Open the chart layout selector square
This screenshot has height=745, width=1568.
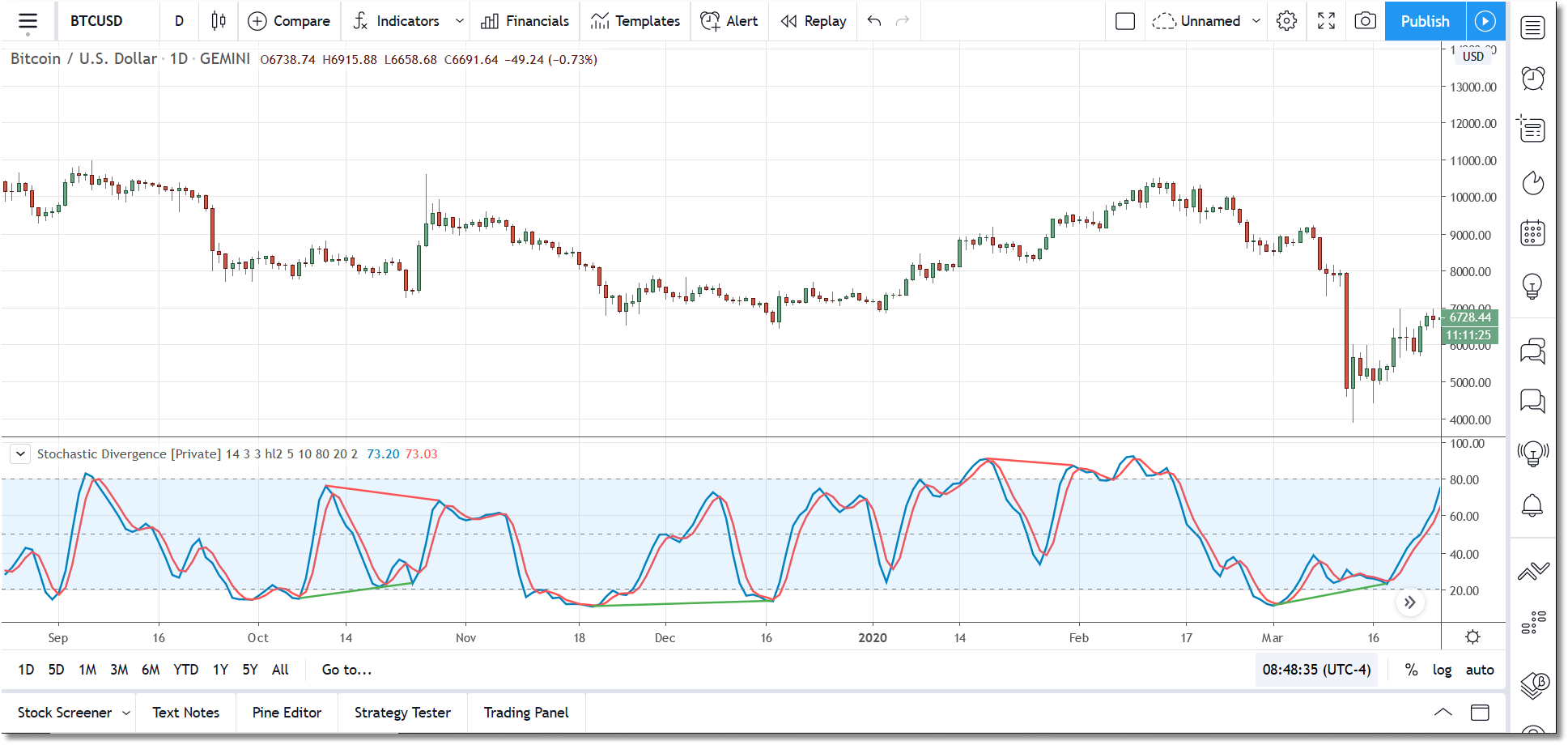pyautogui.click(x=1125, y=21)
